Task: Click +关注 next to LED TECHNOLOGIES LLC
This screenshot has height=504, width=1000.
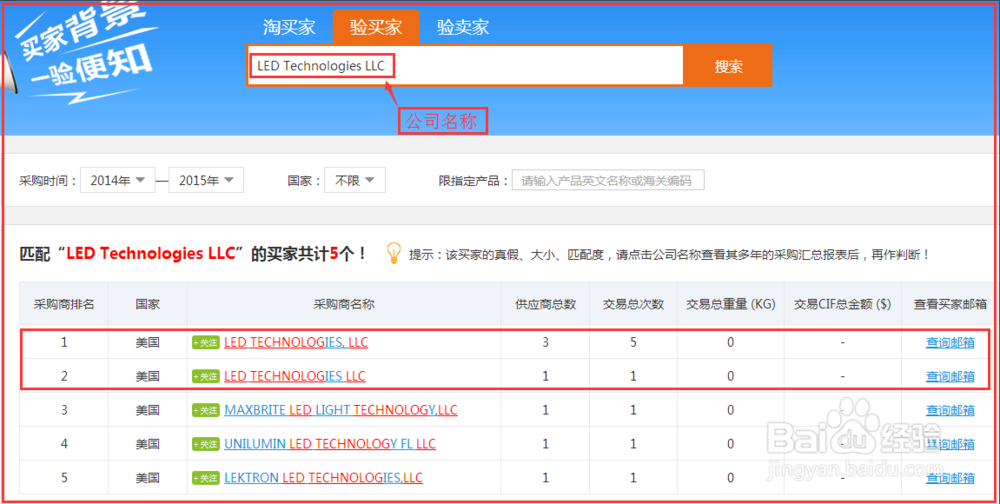Action: pos(206,376)
